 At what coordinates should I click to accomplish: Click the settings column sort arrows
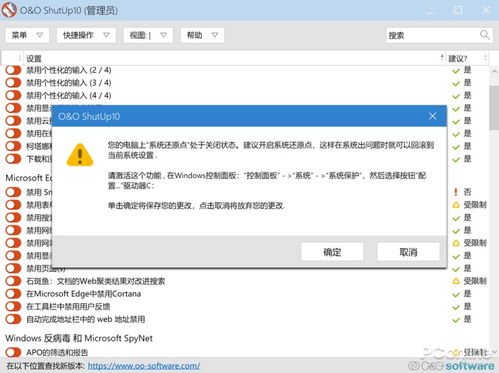(x=442, y=58)
